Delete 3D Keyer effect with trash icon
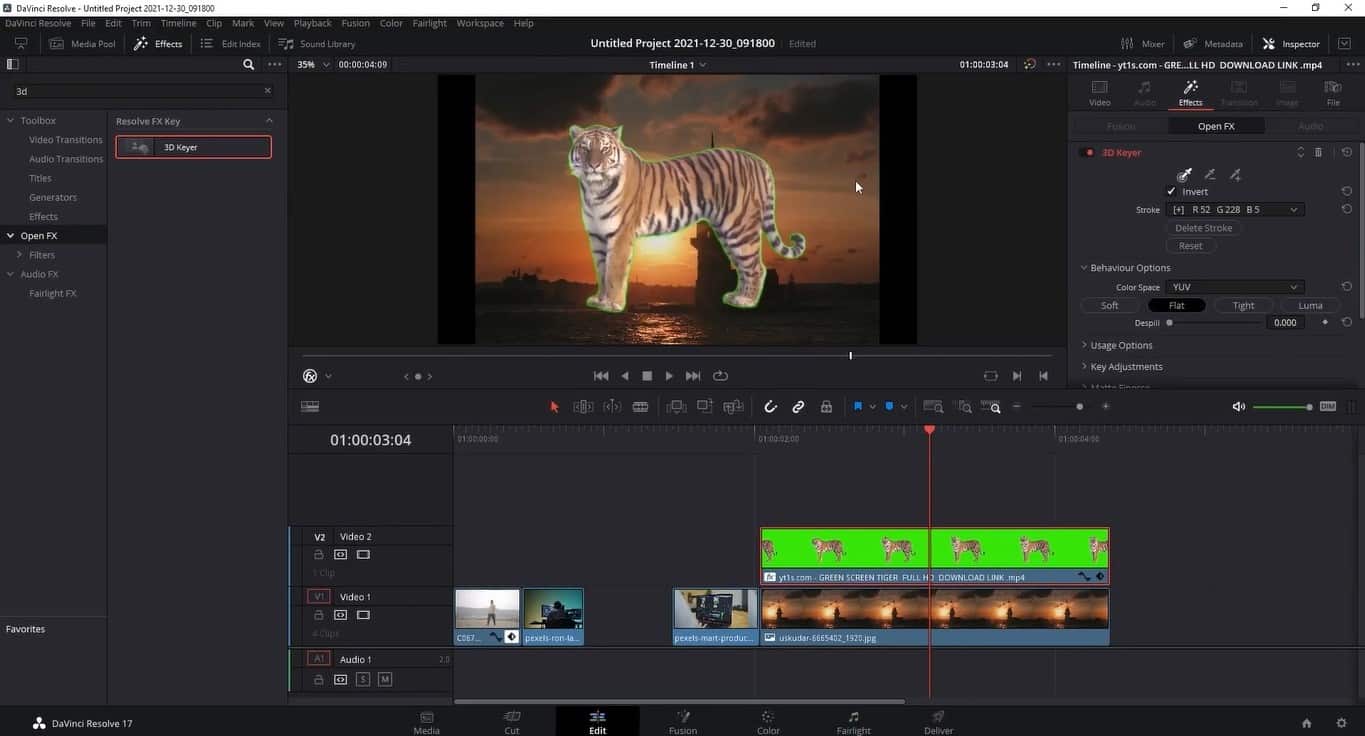Image resolution: width=1365 pixels, height=736 pixels. (1318, 153)
